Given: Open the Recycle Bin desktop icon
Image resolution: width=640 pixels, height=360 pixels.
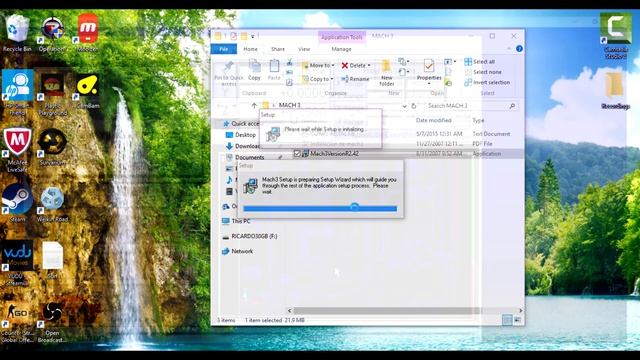Looking at the screenshot, I should (17, 33).
